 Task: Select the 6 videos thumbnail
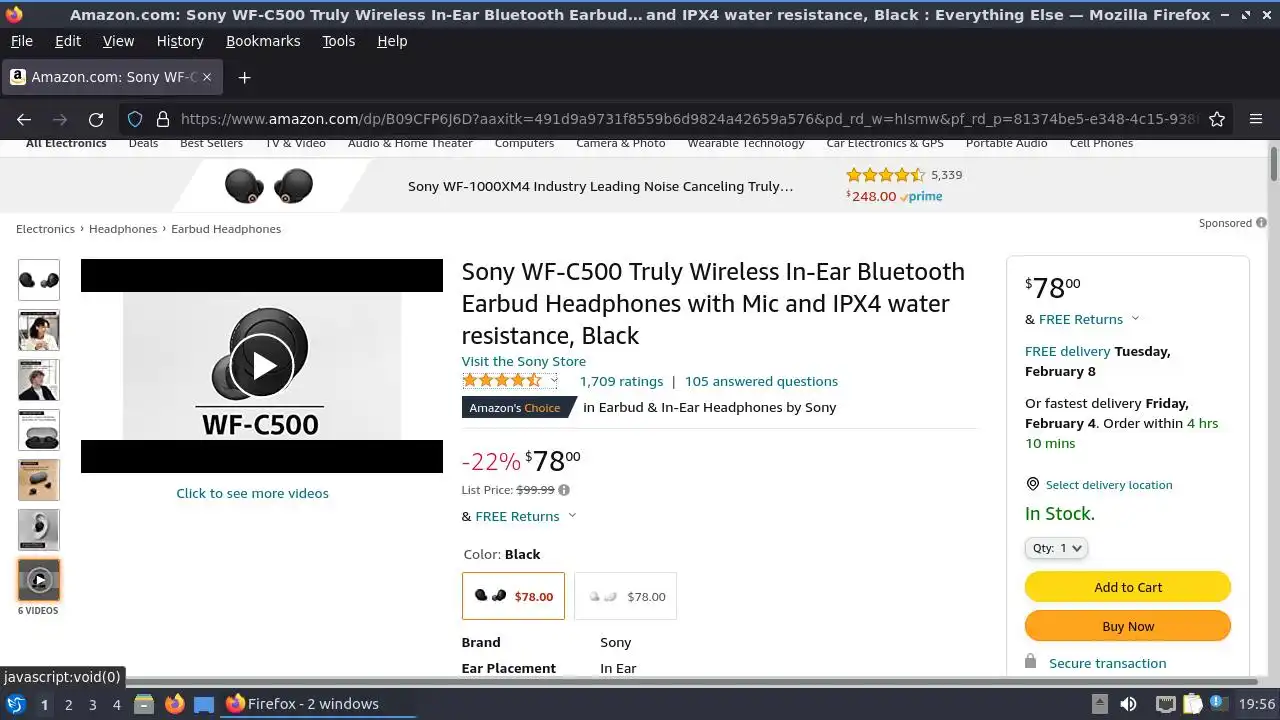(x=39, y=580)
